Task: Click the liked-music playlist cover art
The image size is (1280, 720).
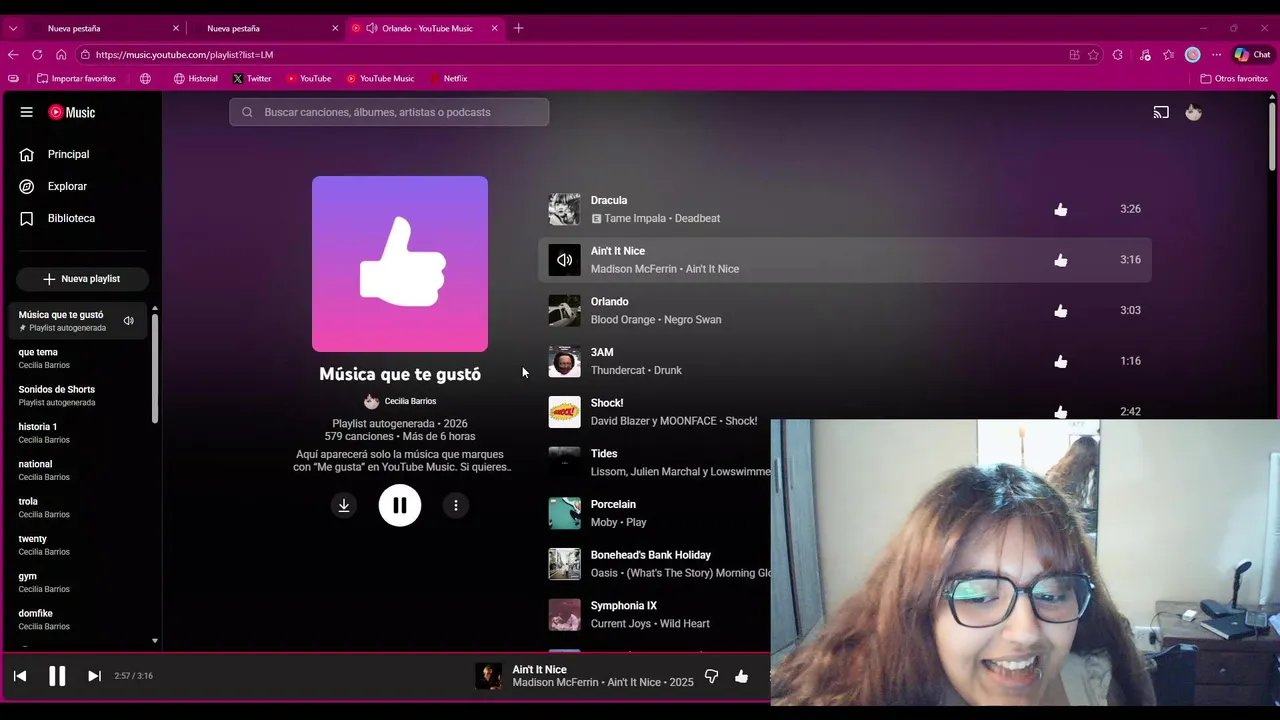Action: pyautogui.click(x=400, y=264)
